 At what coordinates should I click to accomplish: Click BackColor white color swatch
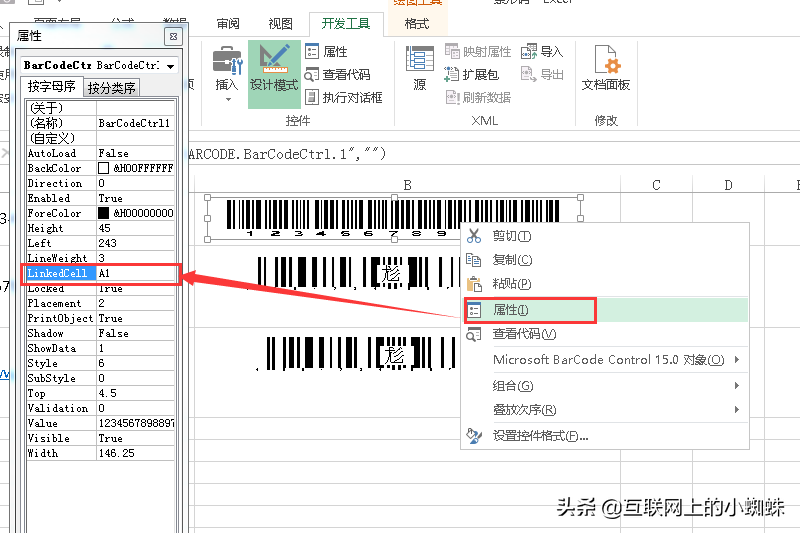(104, 168)
